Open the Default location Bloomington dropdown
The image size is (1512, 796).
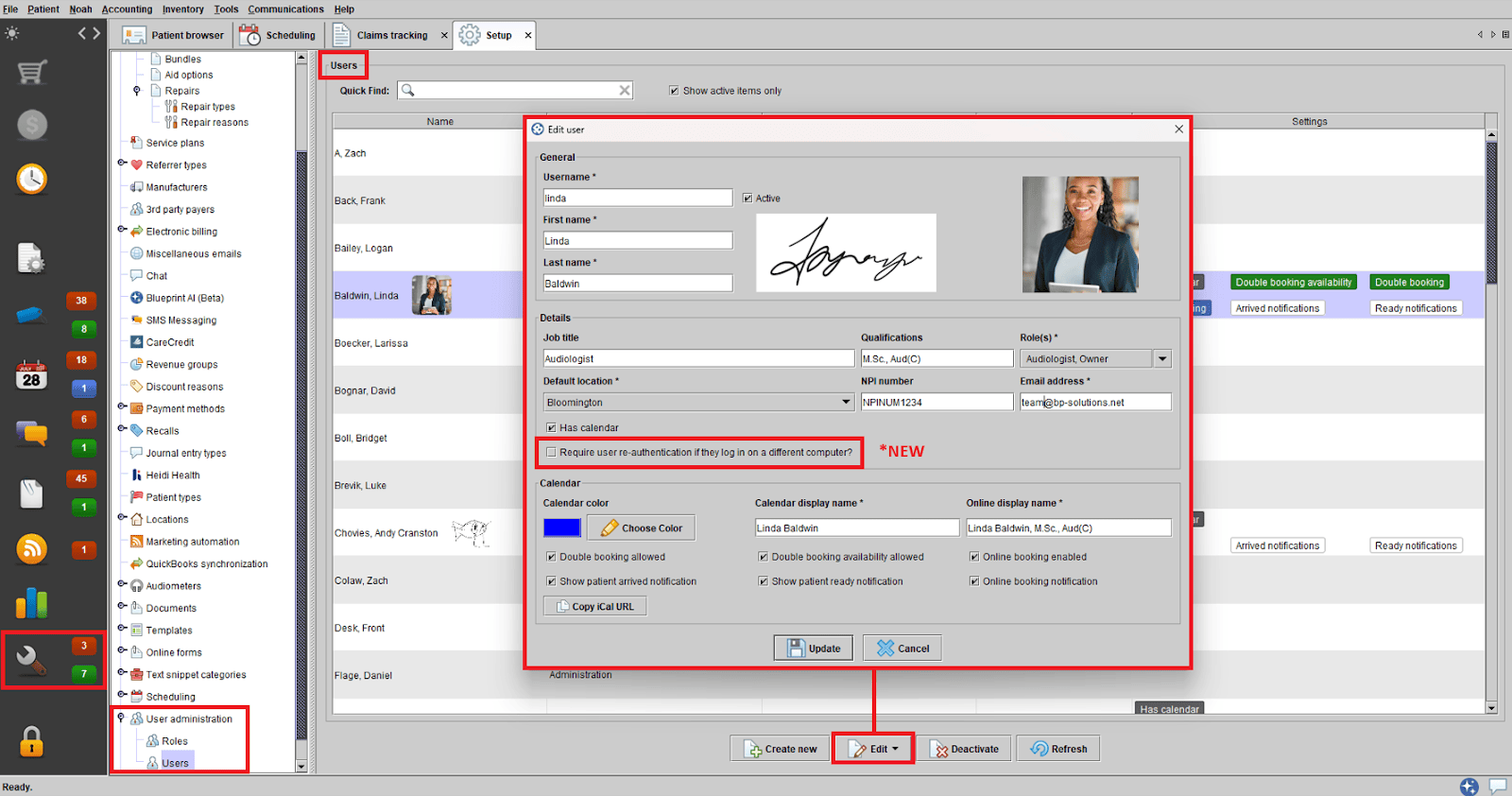pyautogui.click(x=698, y=402)
